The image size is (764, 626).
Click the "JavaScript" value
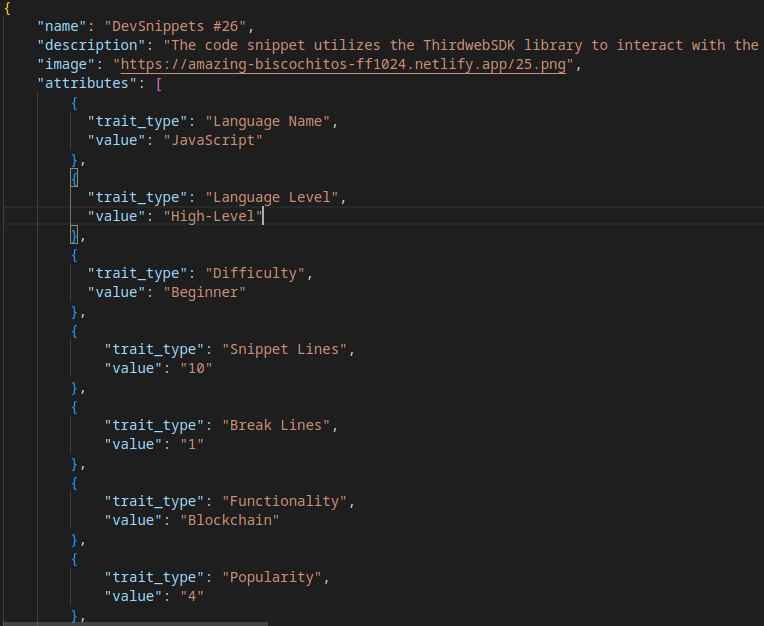pyautogui.click(x=213, y=140)
